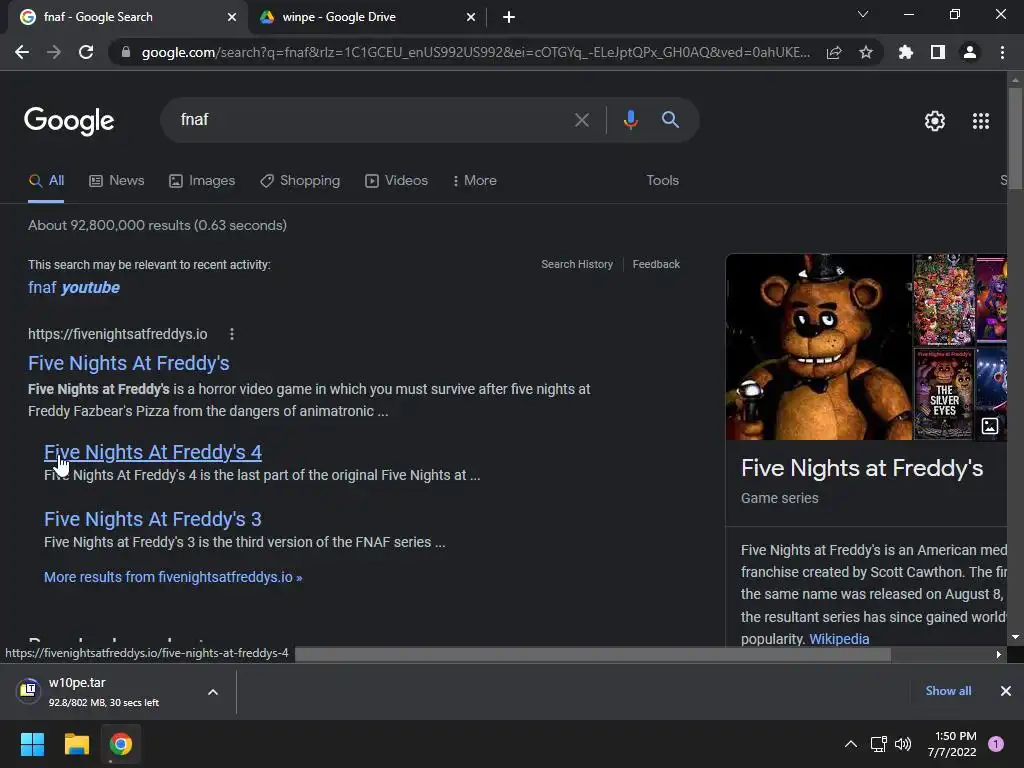Screen dimensions: 1024x768
Task: Open the Five Nights At Freddy's main result
Action: (x=129, y=363)
